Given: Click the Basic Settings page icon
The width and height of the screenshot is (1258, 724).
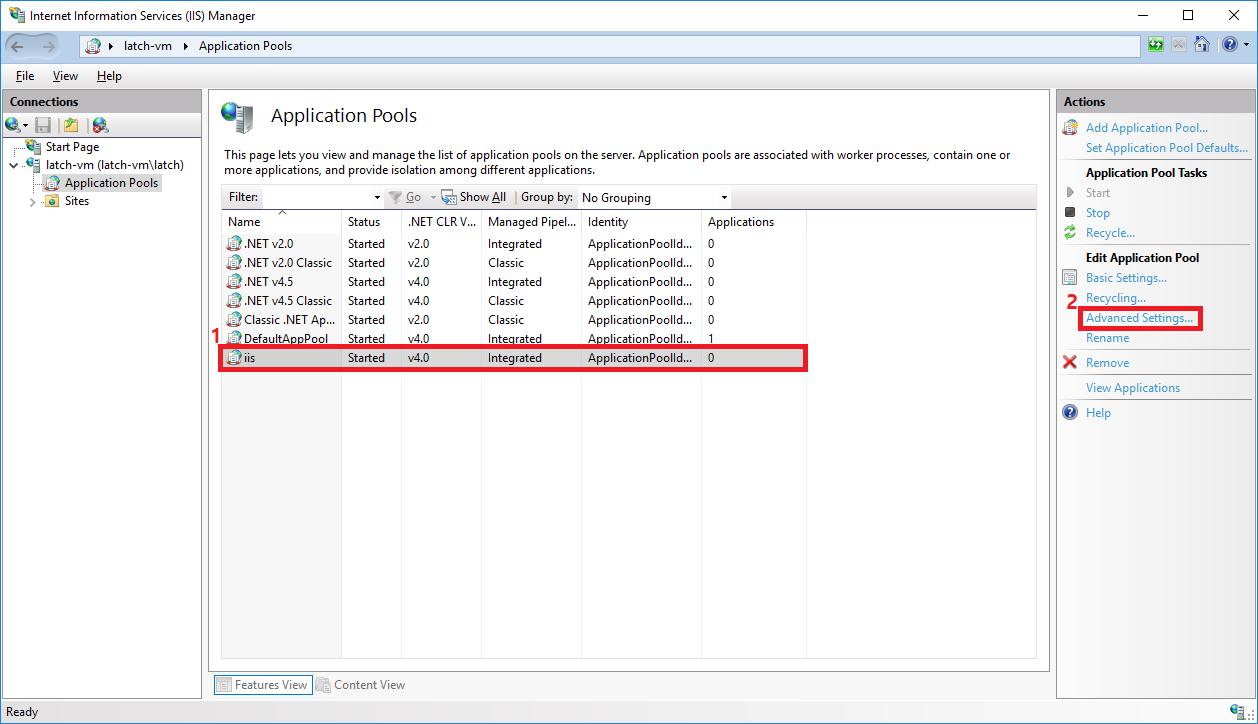Looking at the screenshot, I should (1070, 278).
